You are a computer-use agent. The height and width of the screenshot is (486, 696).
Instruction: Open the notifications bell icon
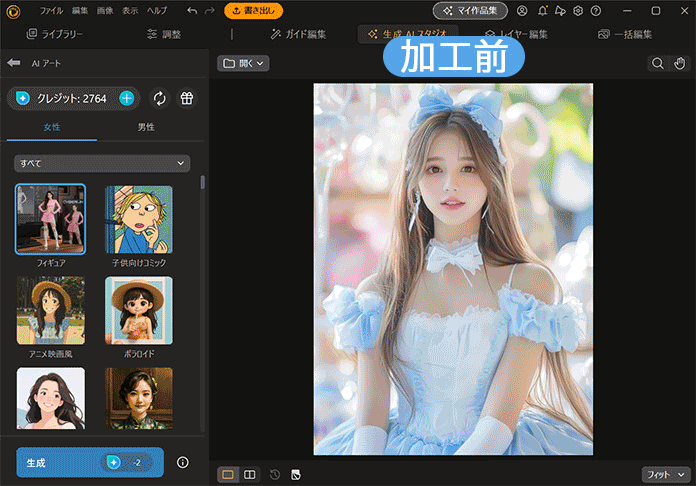click(542, 11)
